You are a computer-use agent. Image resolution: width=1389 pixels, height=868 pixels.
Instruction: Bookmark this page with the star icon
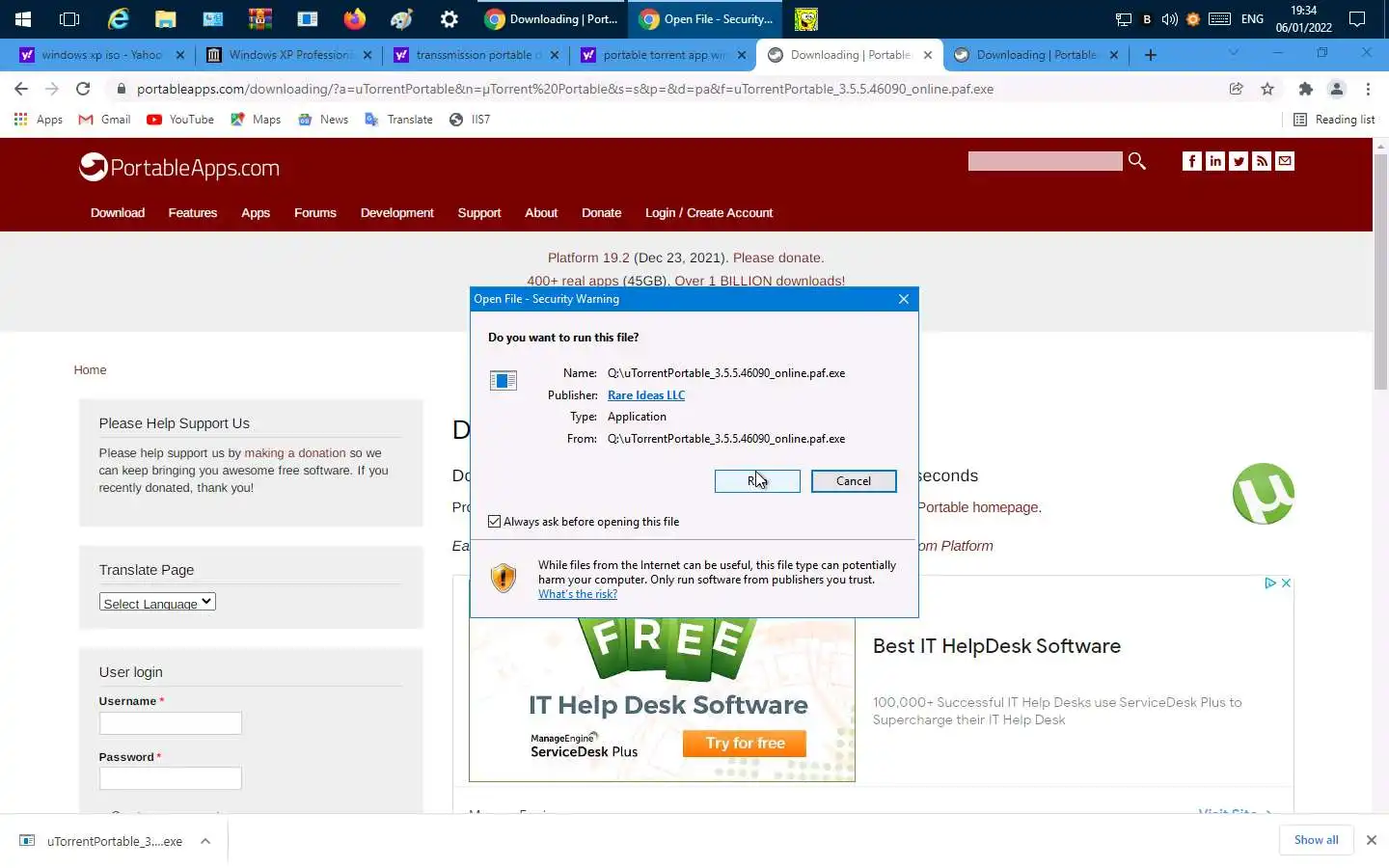pos(1267,89)
